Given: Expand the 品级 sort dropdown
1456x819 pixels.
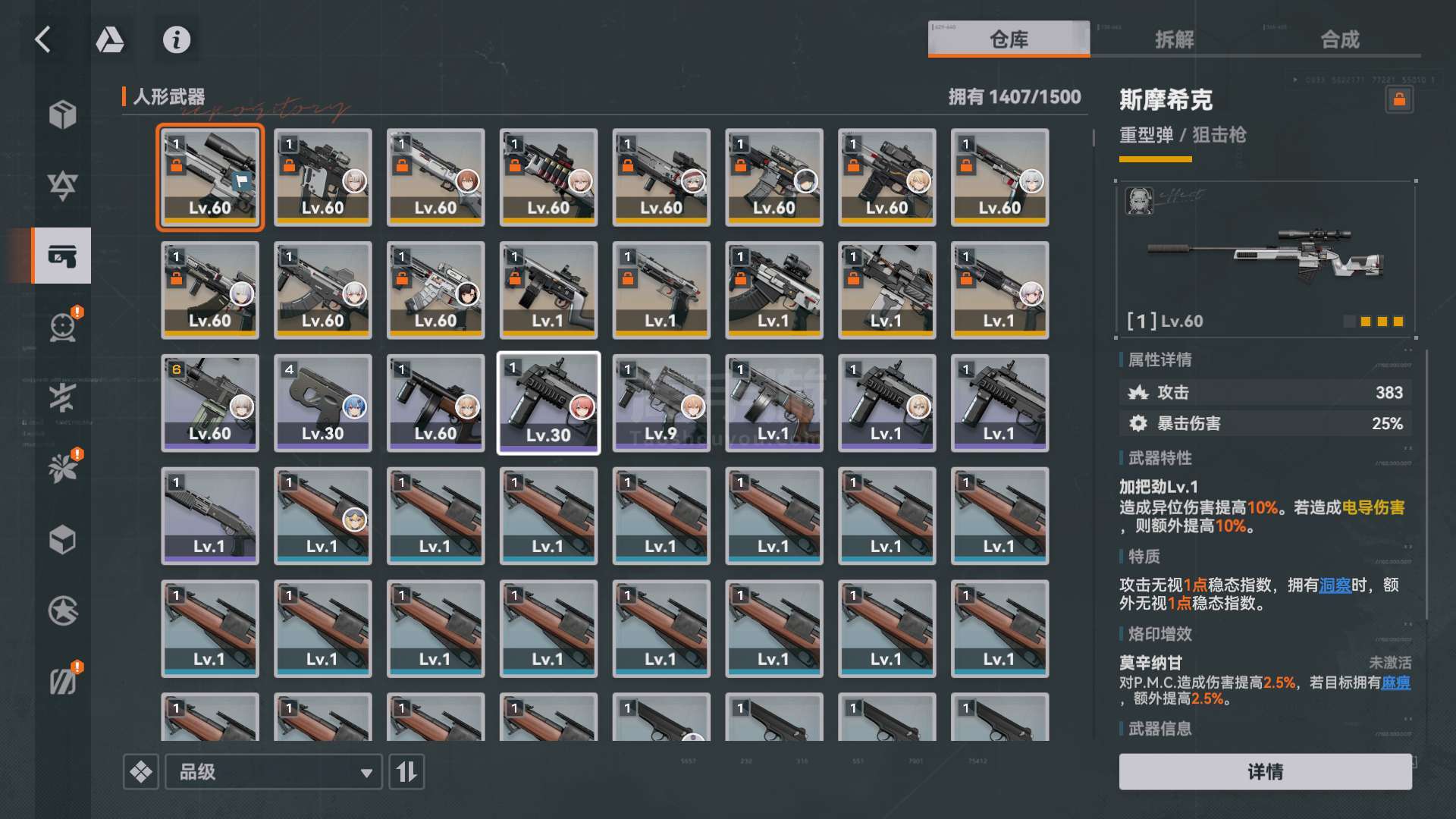Looking at the screenshot, I should [x=274, y=772].
